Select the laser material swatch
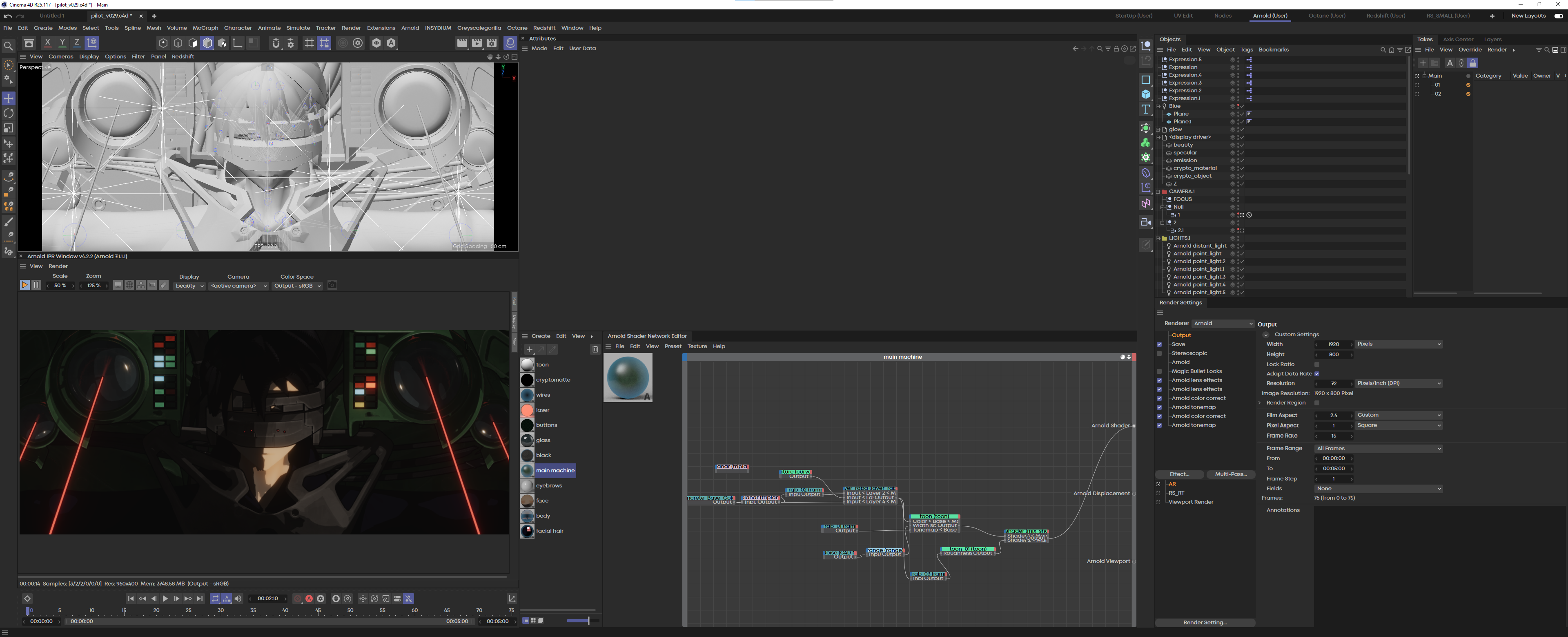This screenshot has height=637, width=1568. click(528, 410)
